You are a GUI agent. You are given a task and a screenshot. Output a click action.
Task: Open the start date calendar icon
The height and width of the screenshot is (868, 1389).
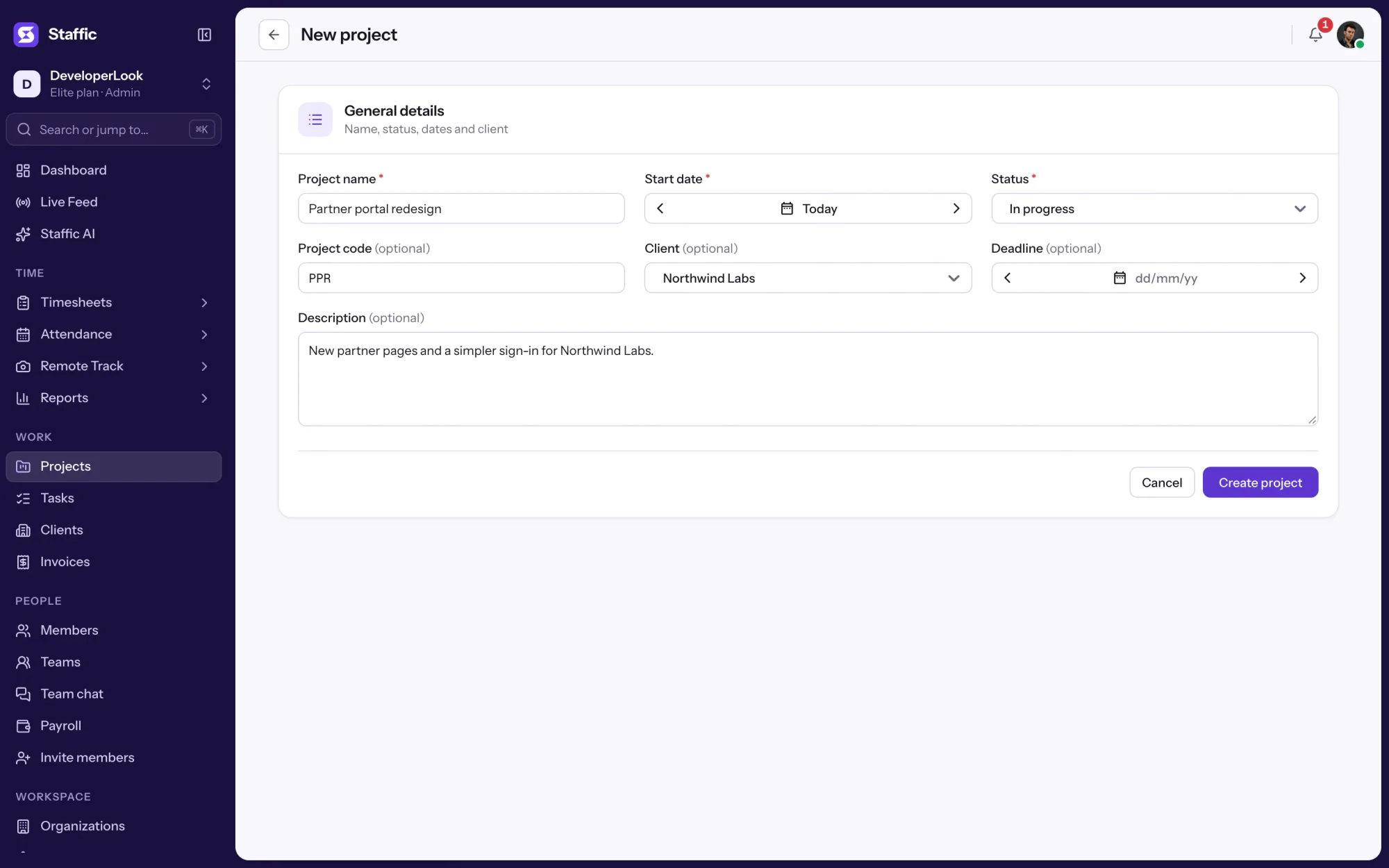(787, 208)
